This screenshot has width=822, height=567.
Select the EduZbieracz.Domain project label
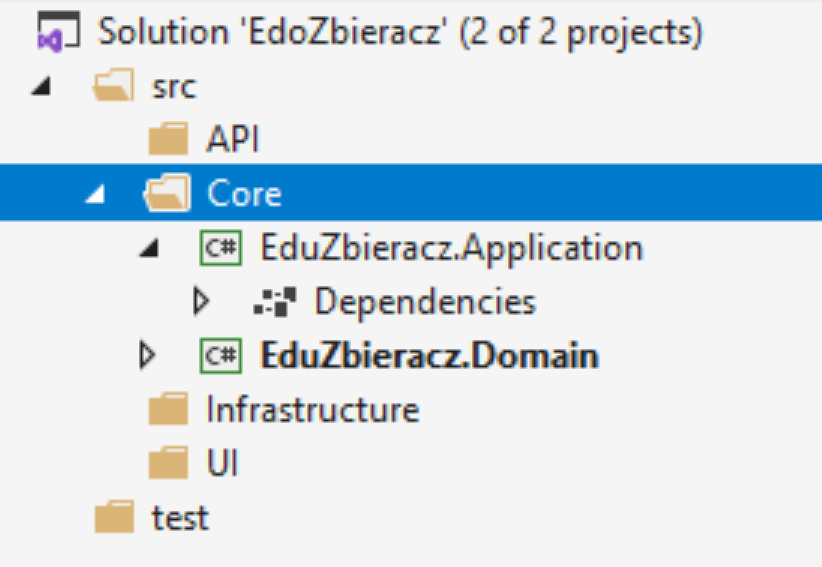point(429,355)
